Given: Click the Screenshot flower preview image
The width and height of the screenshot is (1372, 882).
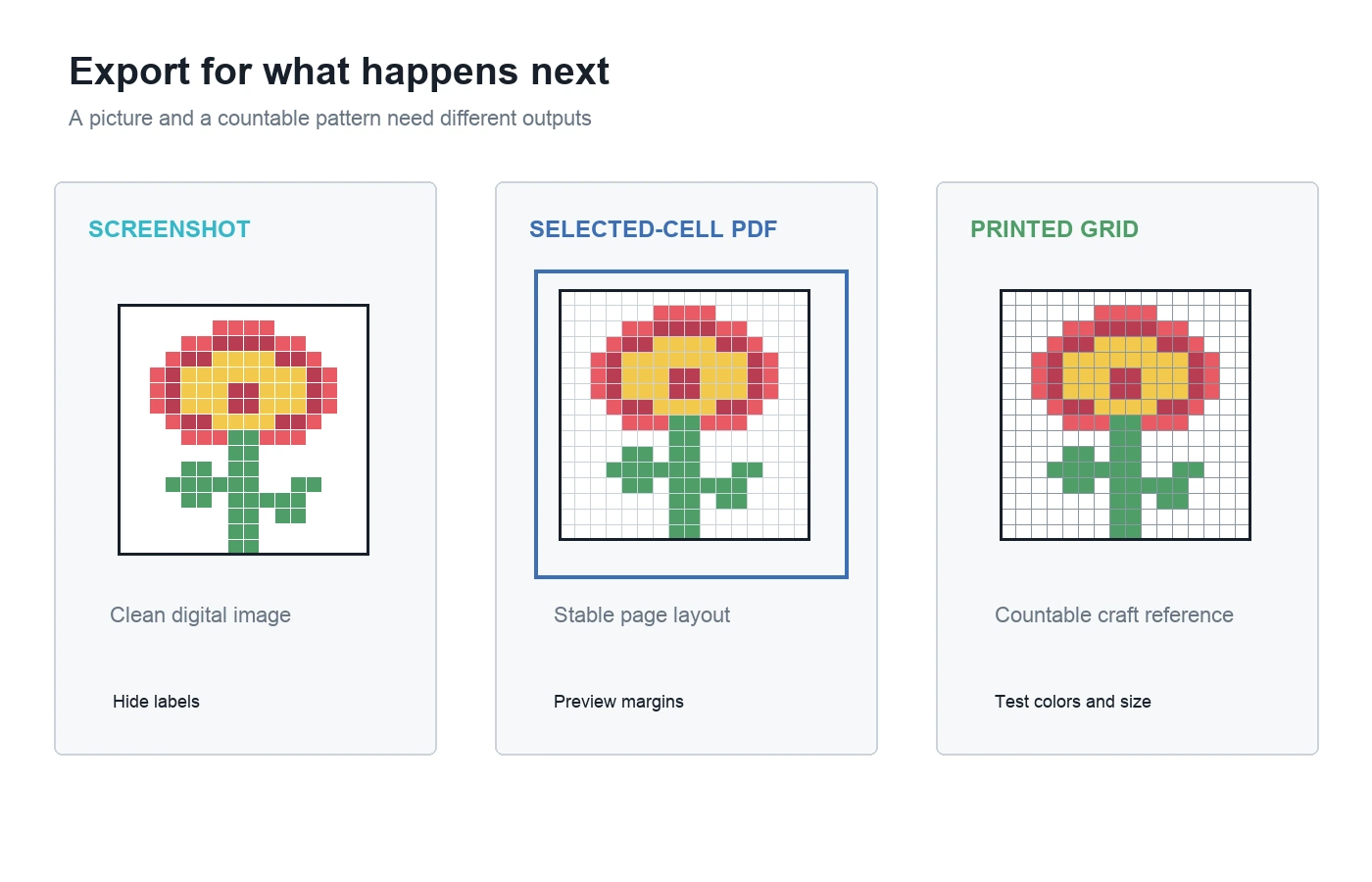Looking at the screenshot, I should coord(243,429).
